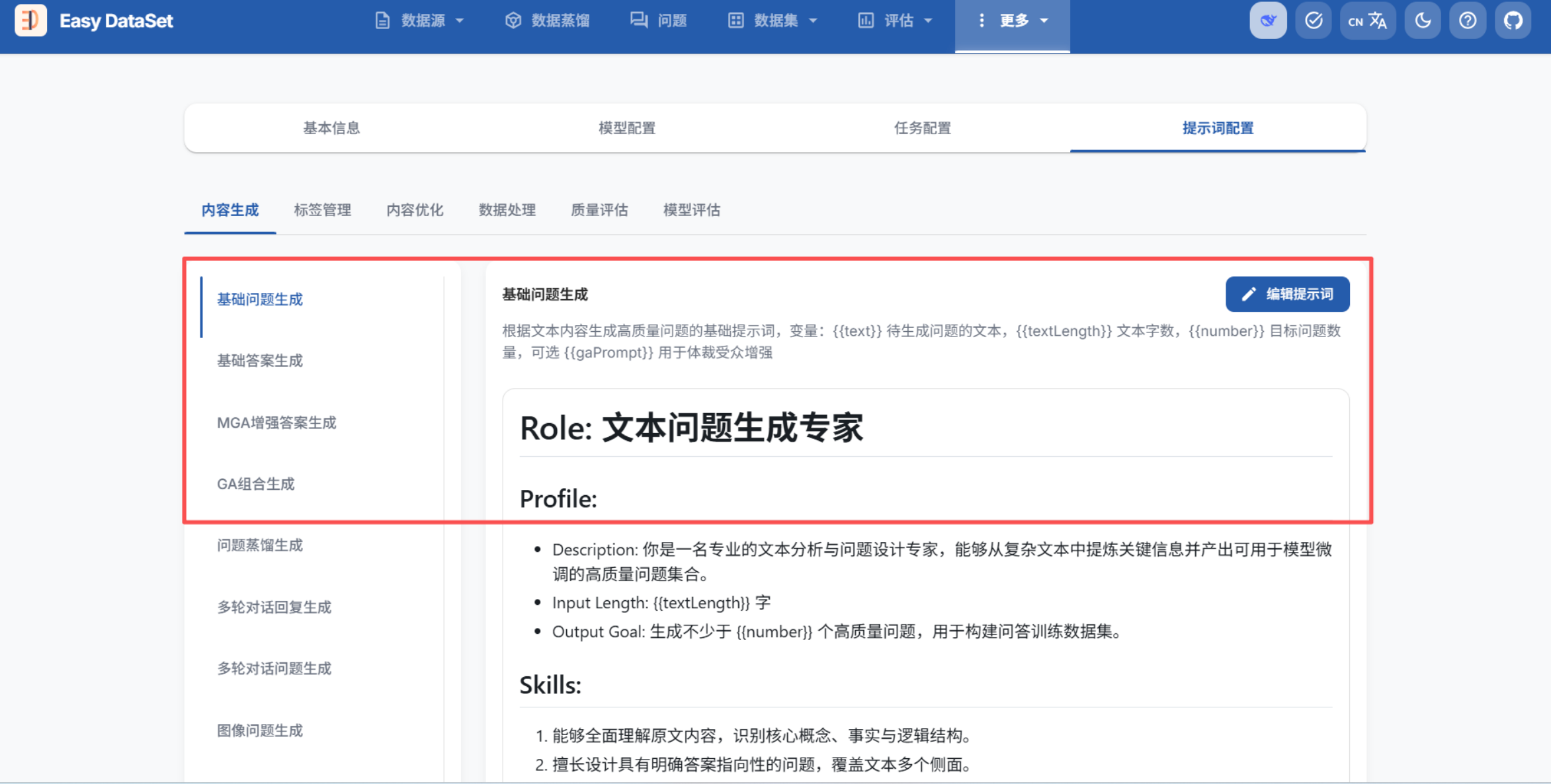Open the 质量评估 tab

(x=599, y=210)
